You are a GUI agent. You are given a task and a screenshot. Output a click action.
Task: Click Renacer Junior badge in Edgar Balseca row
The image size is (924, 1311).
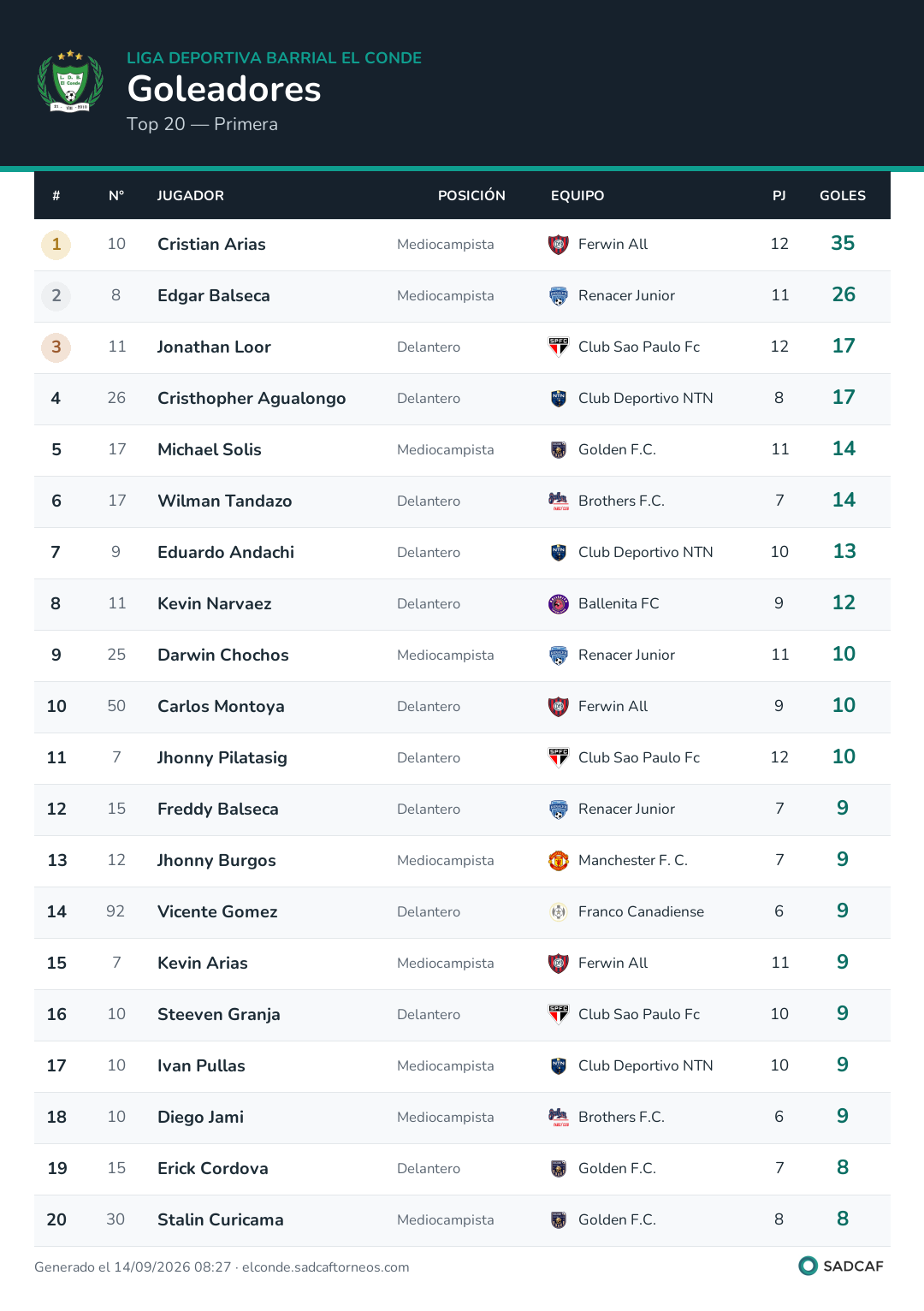pyautogui.click(x=559, y=296)
